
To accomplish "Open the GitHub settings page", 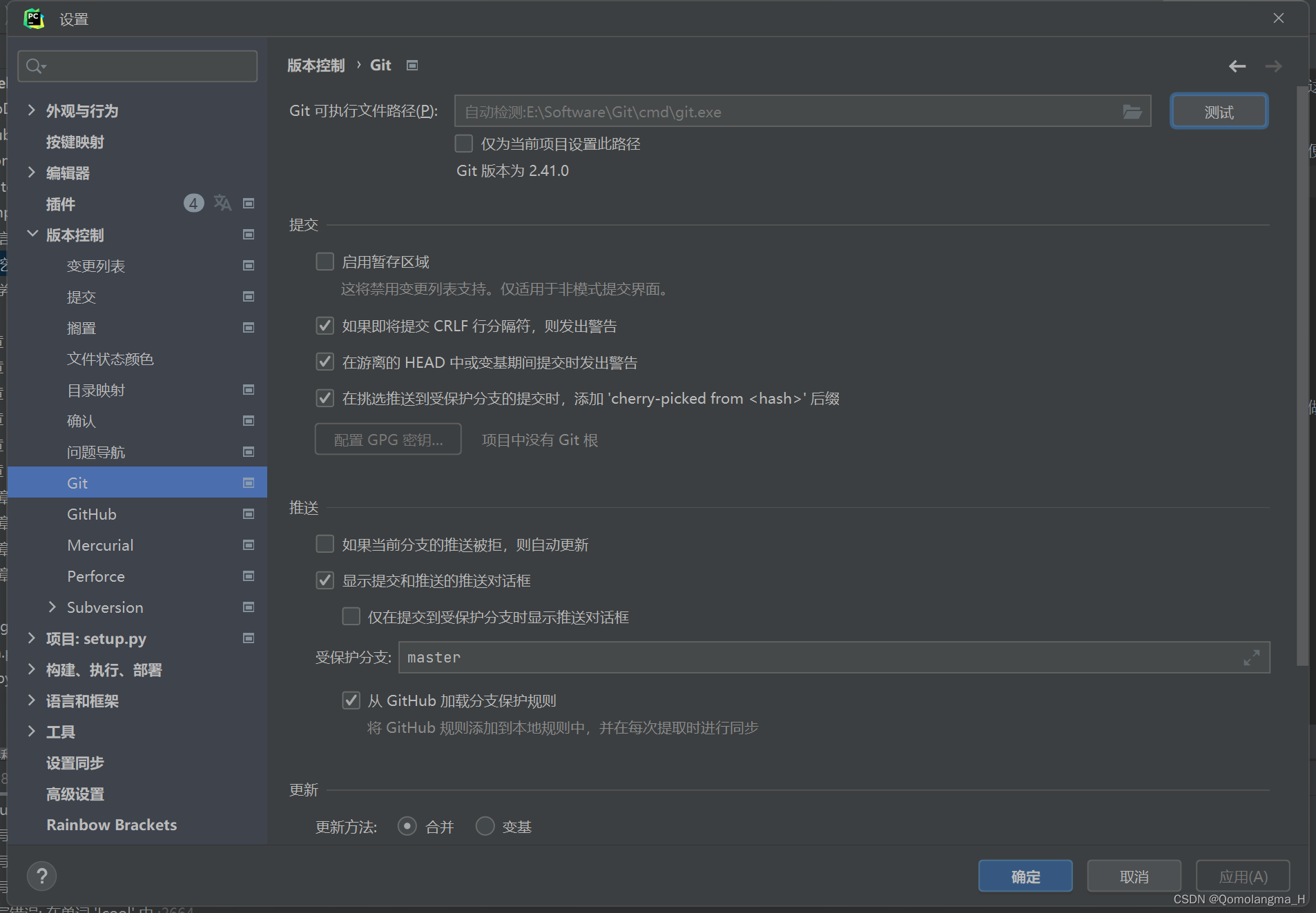I will point(90,513).
